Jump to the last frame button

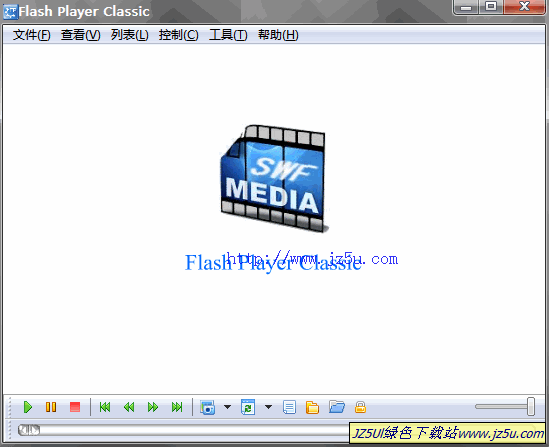coord(177,407)
